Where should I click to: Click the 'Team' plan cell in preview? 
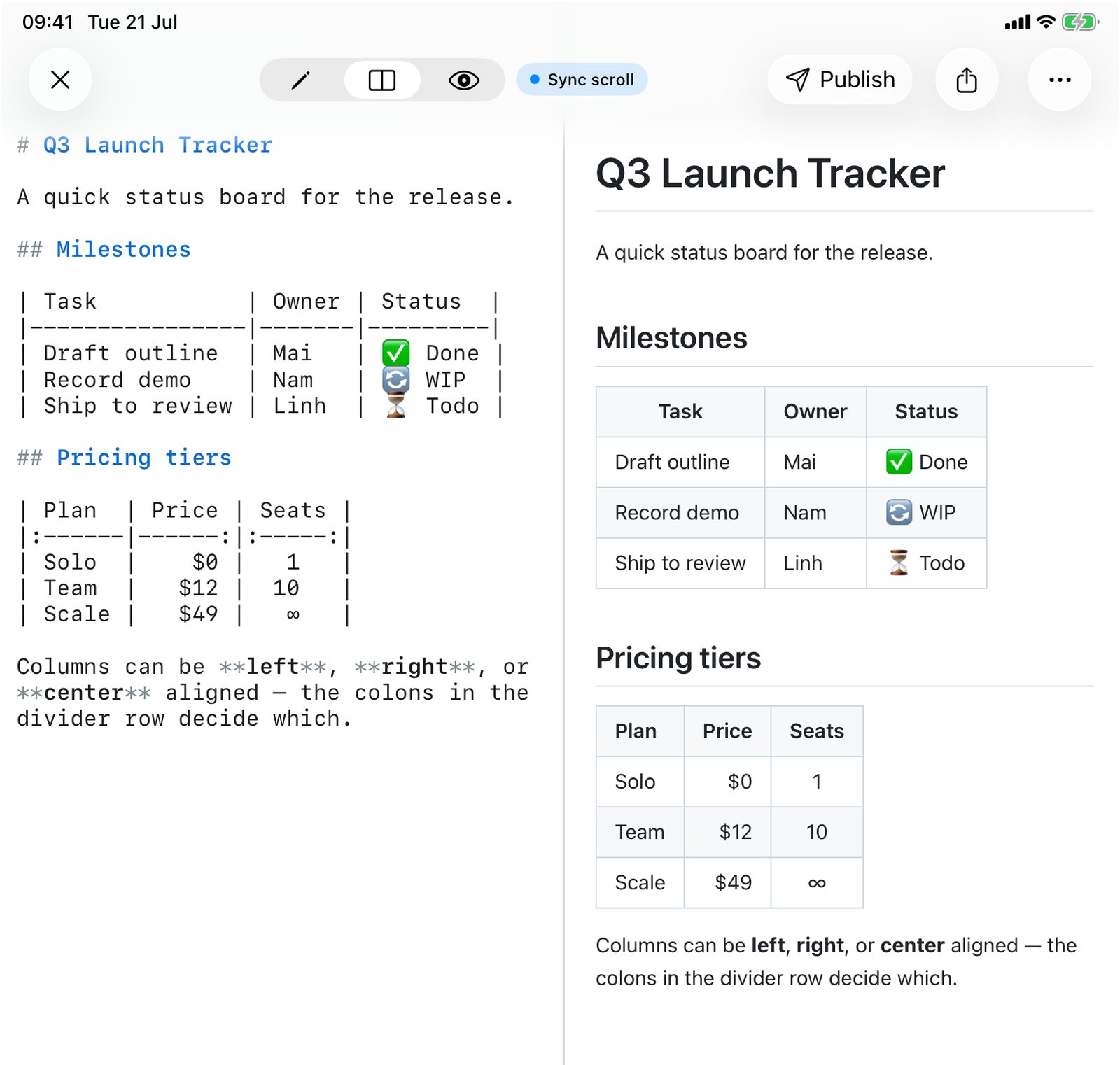click(x=640, y=832)
